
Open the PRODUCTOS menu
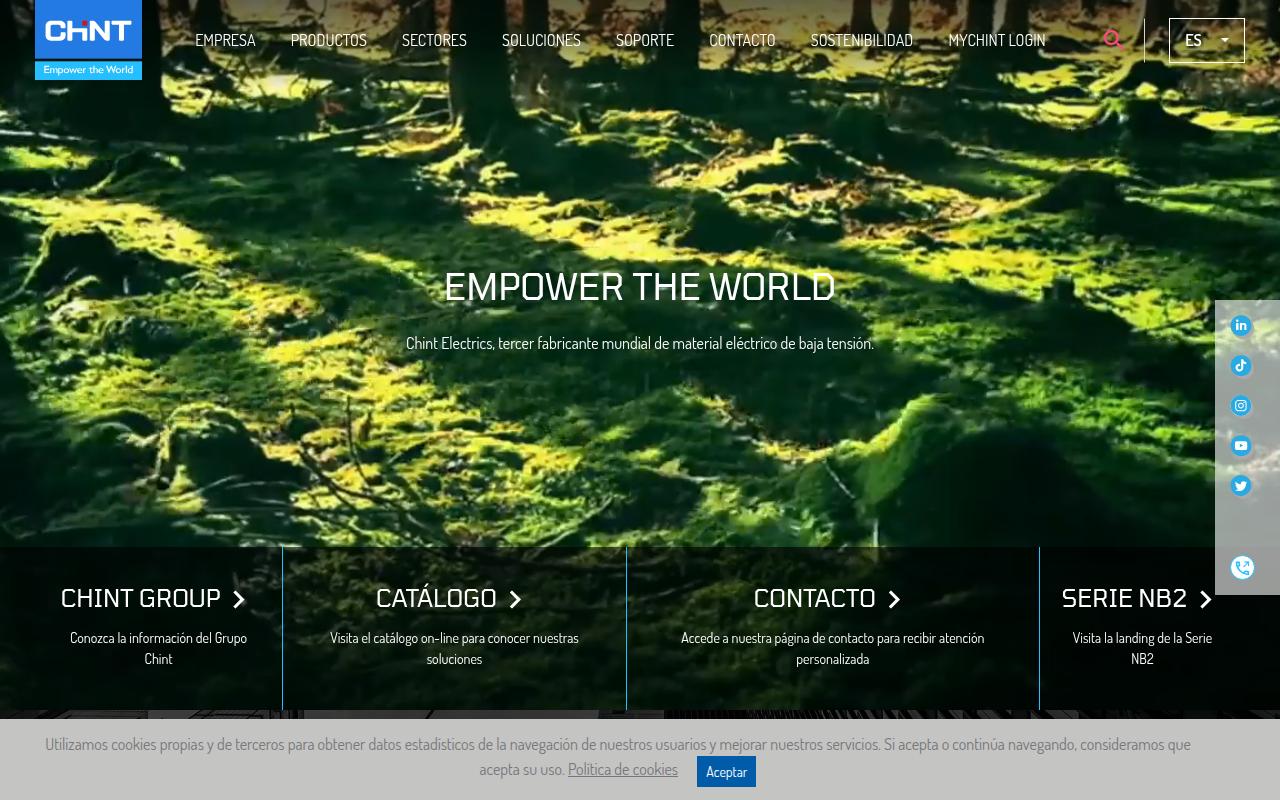329,40
